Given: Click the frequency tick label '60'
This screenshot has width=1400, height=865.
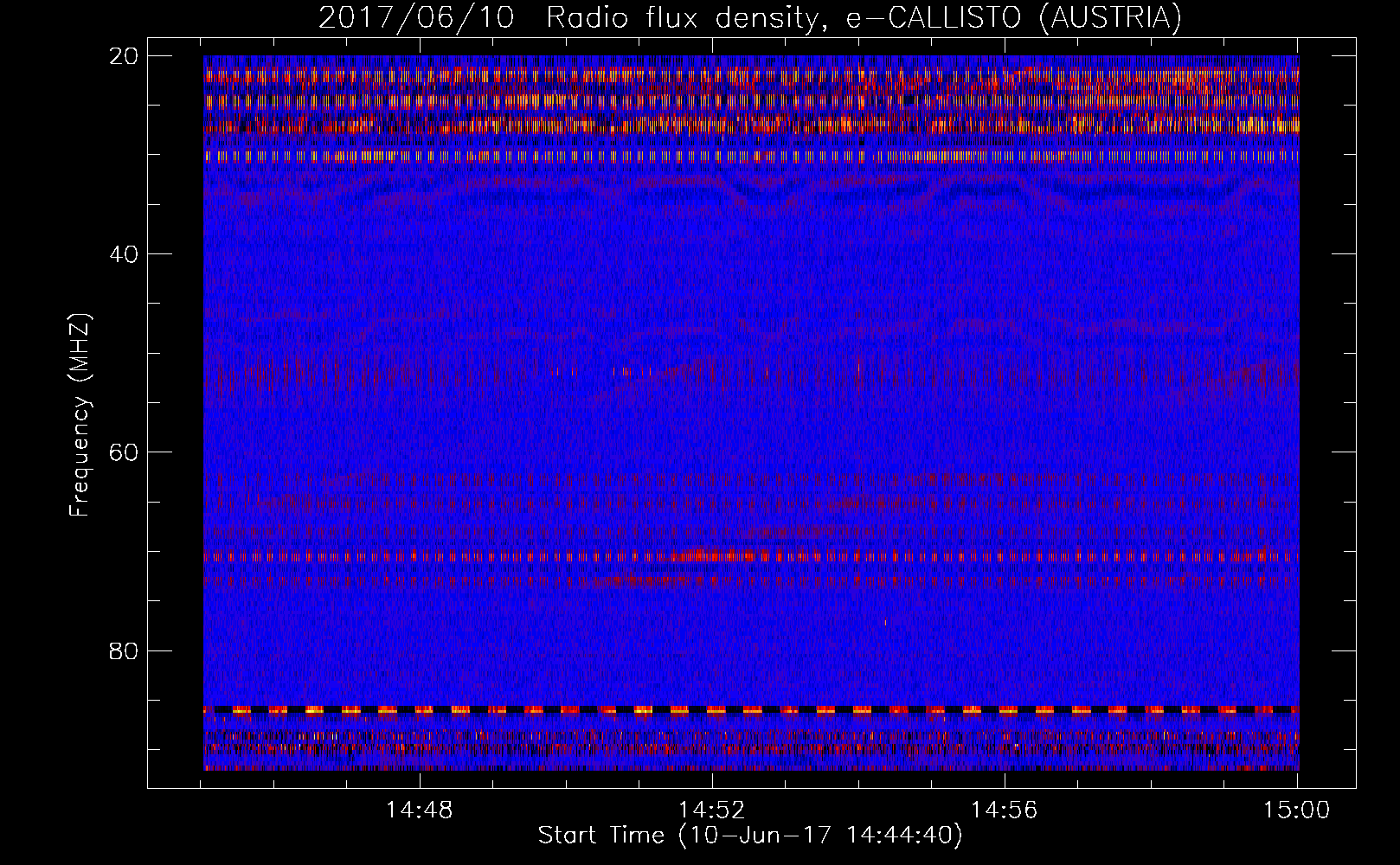Looking at the screenshot, I should click(x=124, y=452).
